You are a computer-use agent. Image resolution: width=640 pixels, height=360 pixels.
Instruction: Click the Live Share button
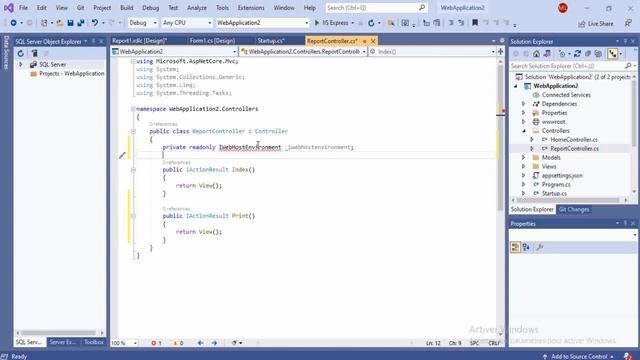(x=596, y=24)
